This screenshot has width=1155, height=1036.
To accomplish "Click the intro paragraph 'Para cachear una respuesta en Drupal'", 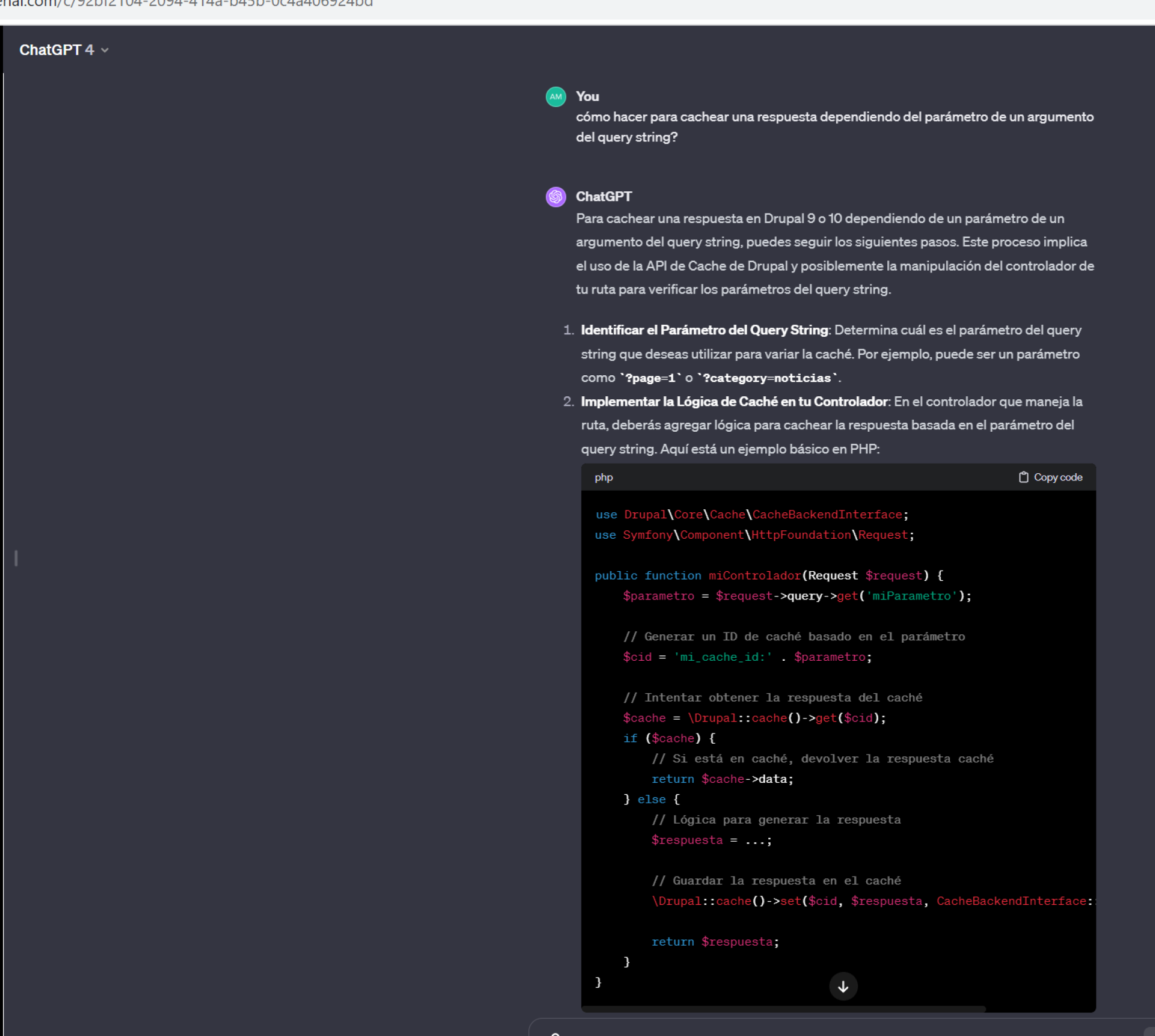I will coord(834,254).
